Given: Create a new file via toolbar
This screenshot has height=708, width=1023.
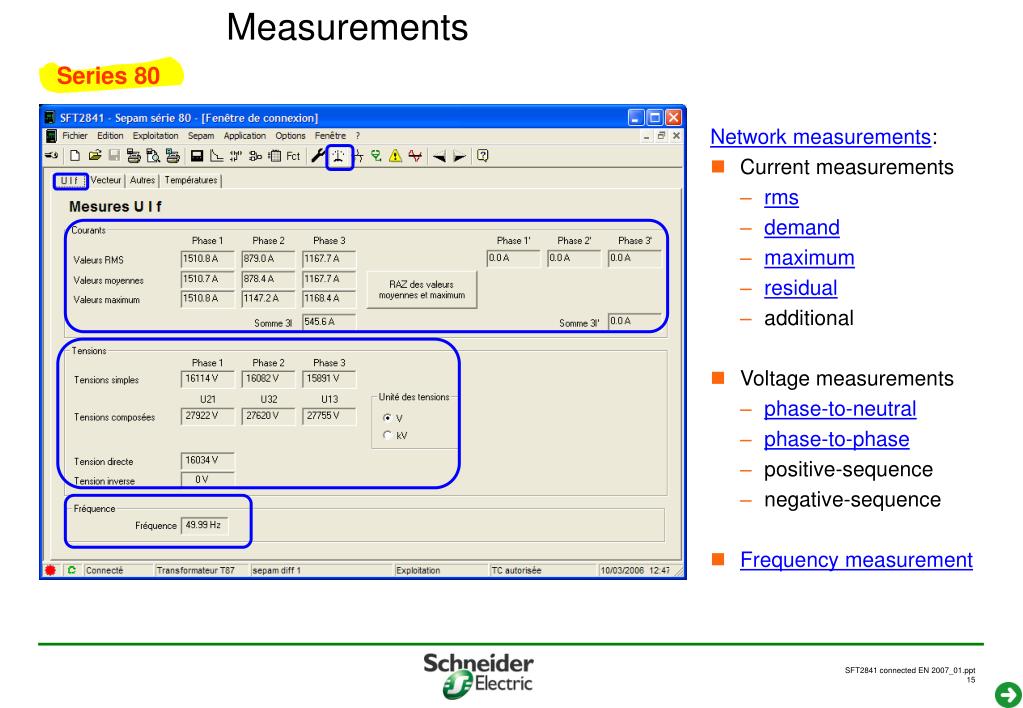Looking at the screenshot, I should click(75, 156).
